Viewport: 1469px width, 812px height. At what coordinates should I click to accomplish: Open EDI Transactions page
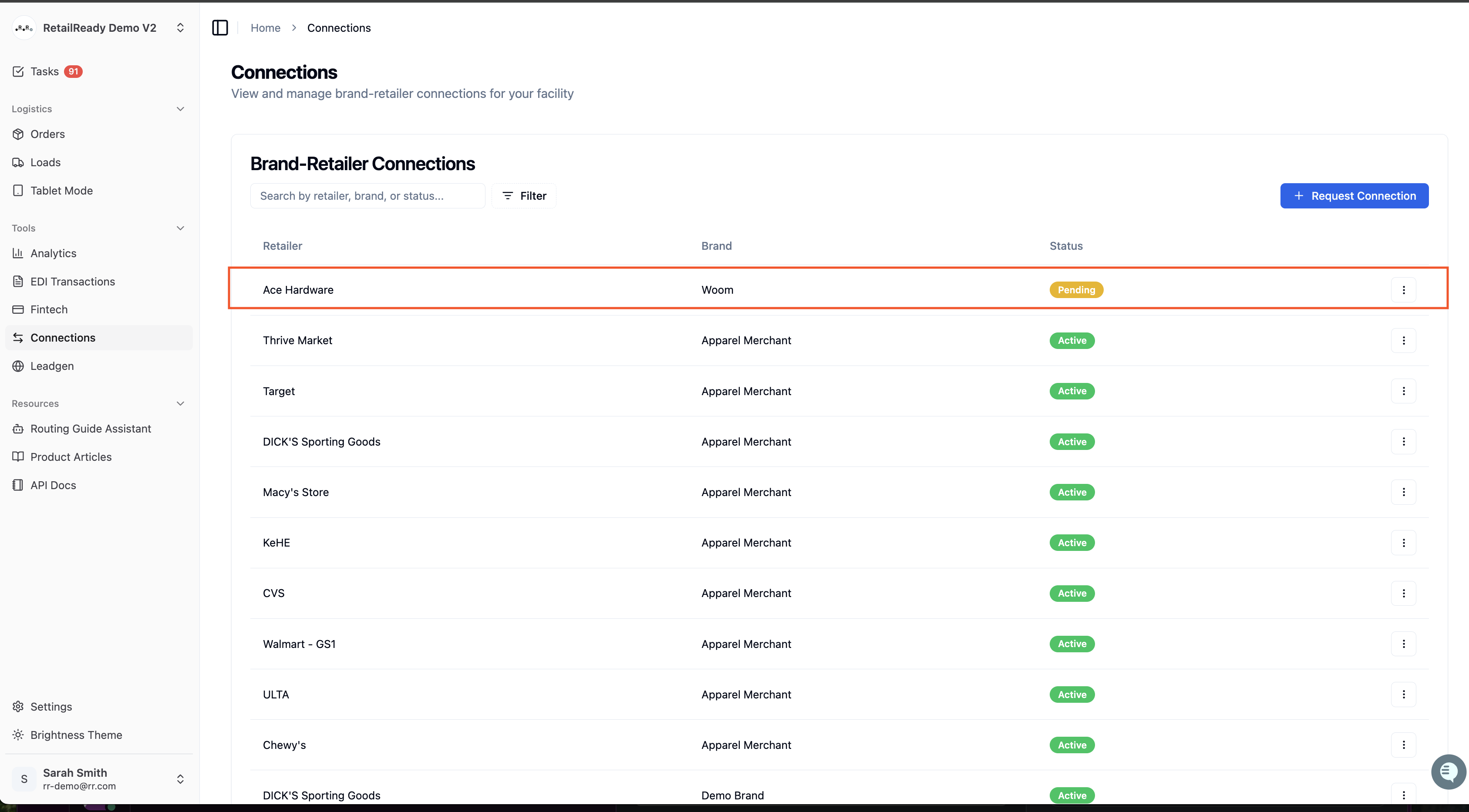click(99, 282)
